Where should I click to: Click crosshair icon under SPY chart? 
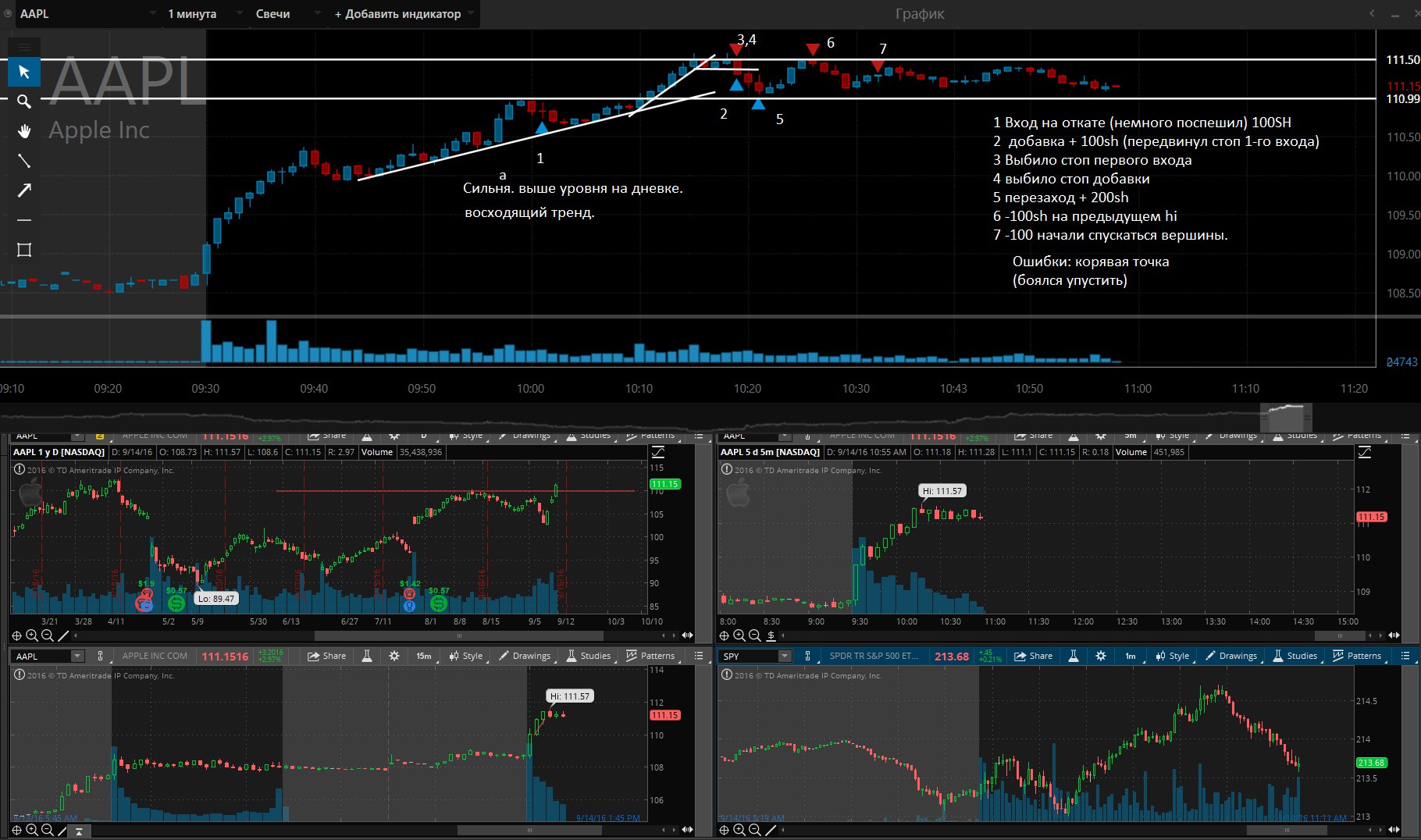click(725, 830)
